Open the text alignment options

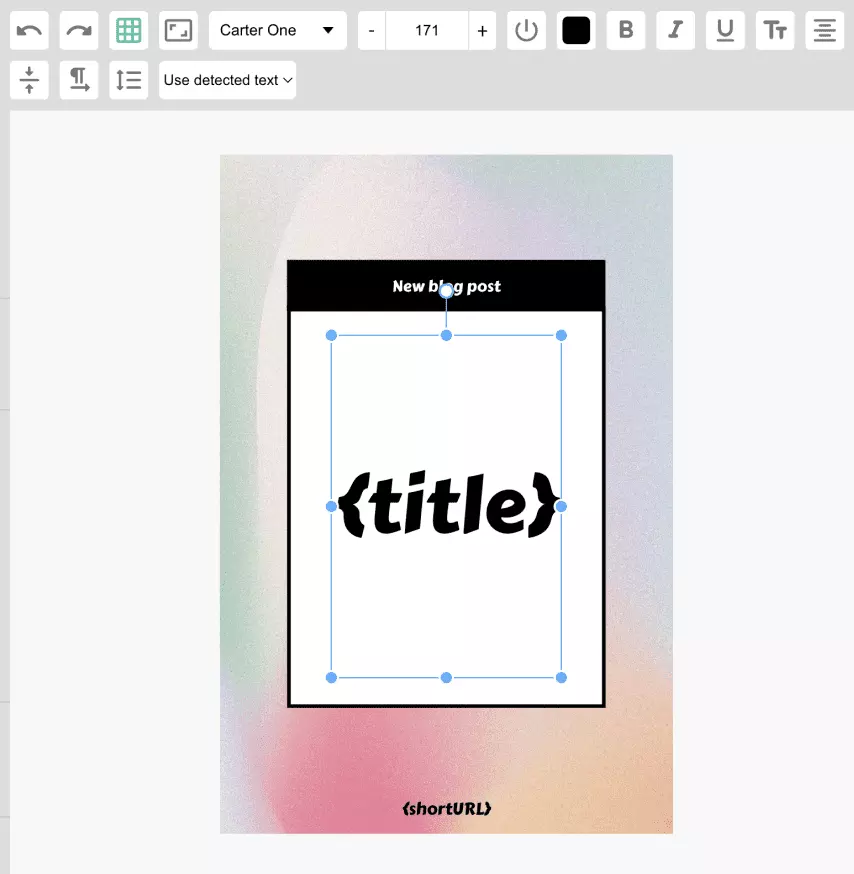tap(824, 30)
